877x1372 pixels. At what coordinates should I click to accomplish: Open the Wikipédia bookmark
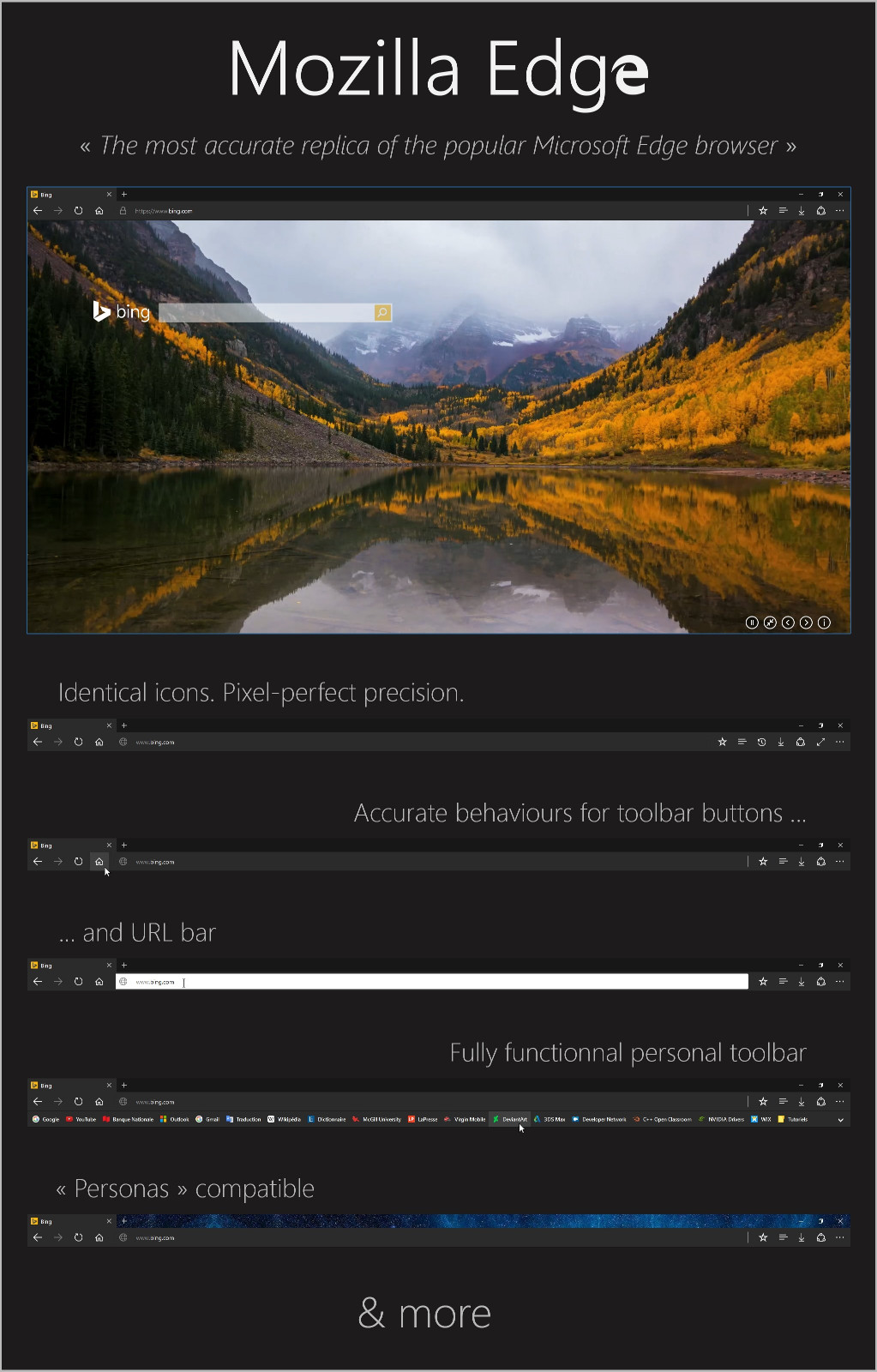click(284, 1119)
